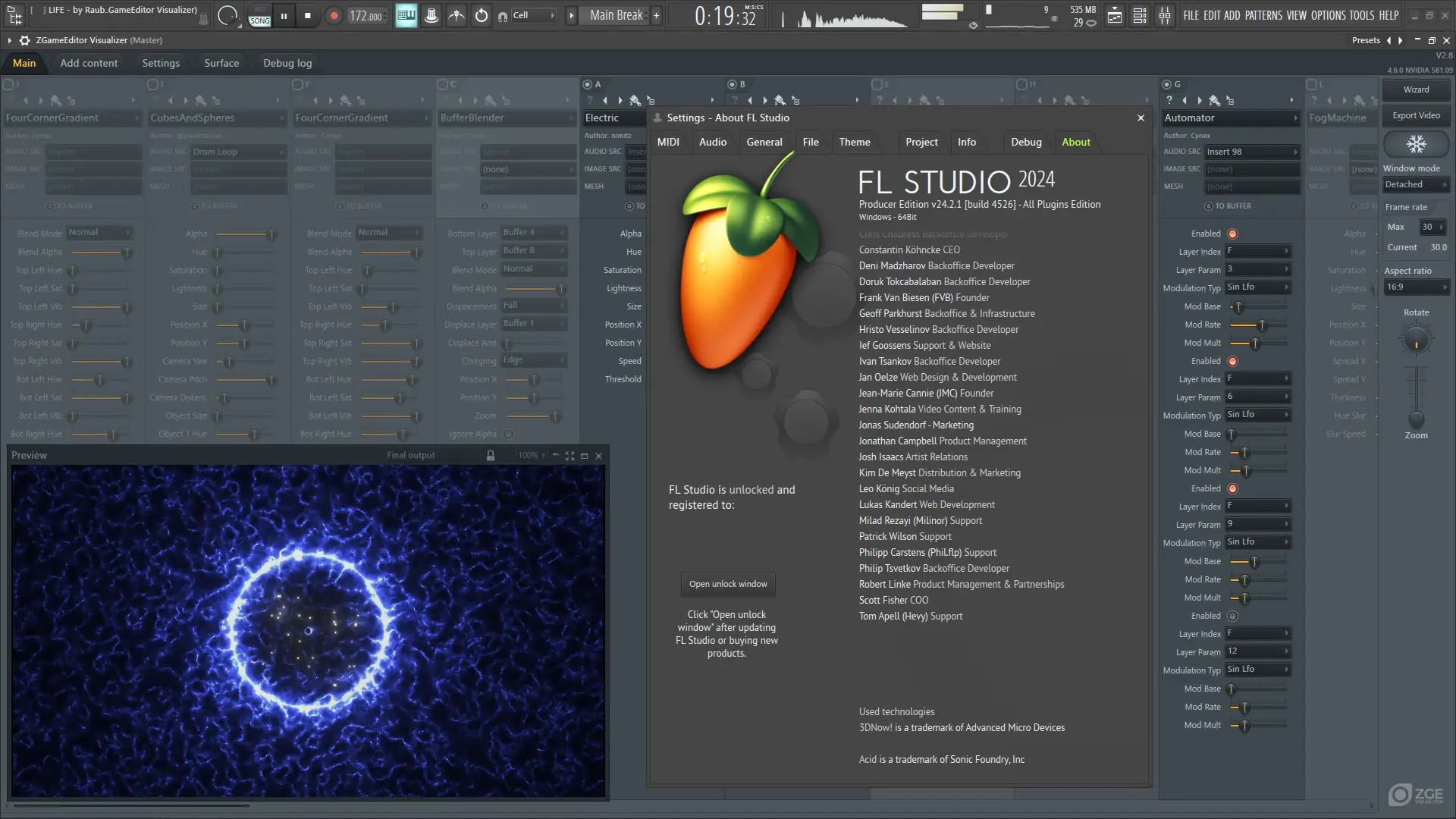Switch to the Audio settings tab
1456x819 pixels.
click(x=712, y=142)
